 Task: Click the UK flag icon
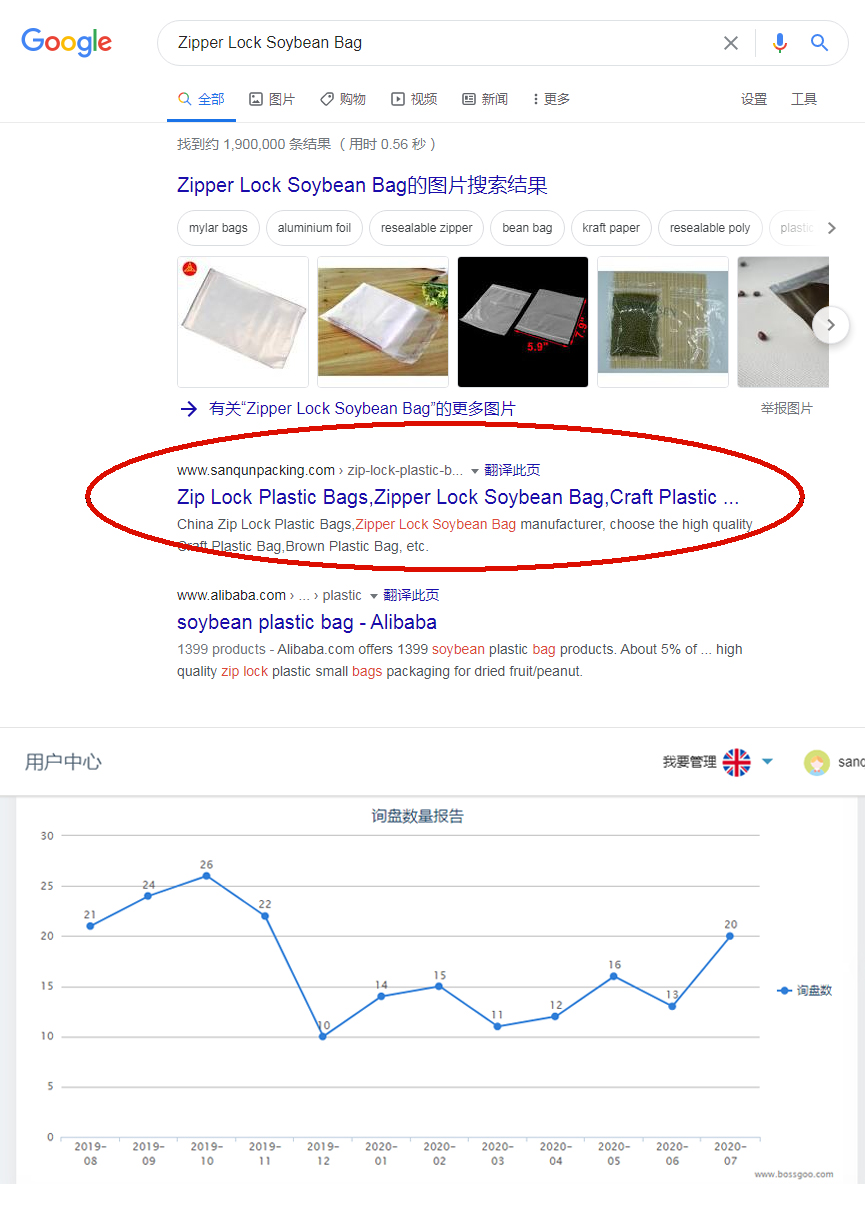click(x=737, y=762)
